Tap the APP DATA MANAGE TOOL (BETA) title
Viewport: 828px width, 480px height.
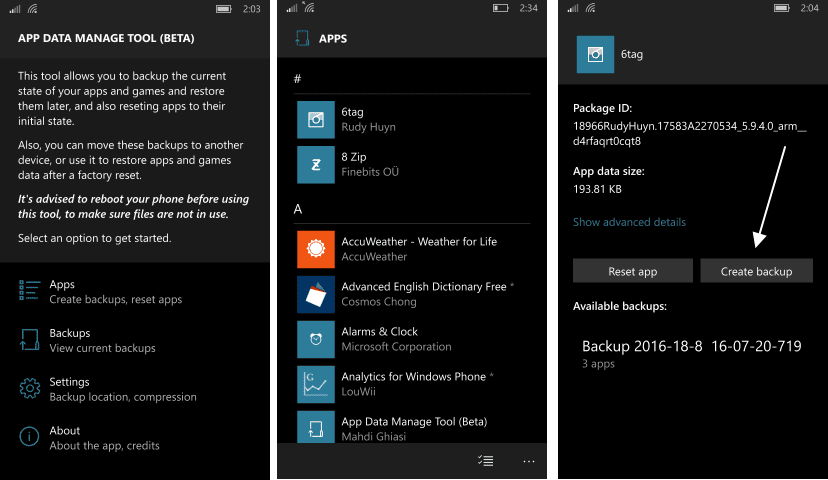point(106,38)
